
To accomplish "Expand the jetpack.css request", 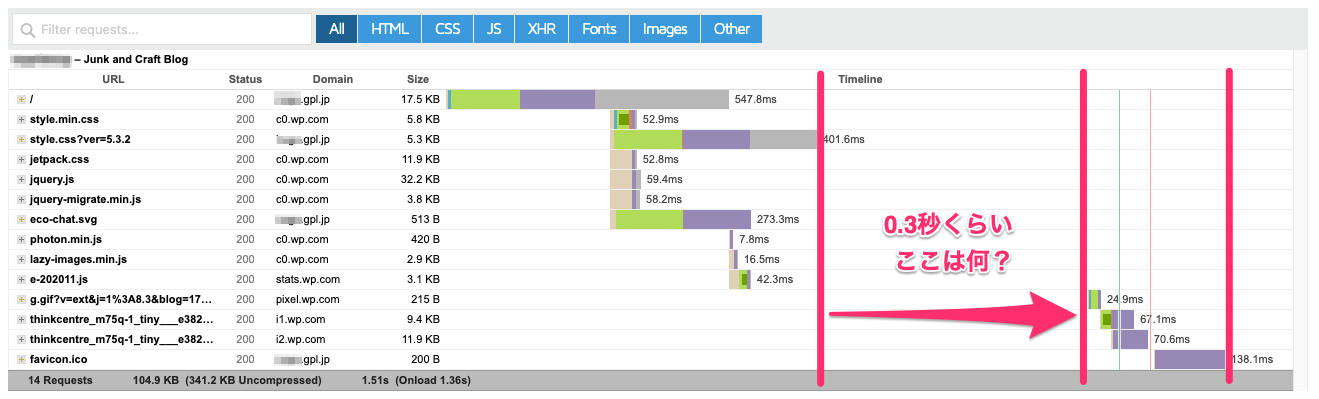I will coord(21,159).
